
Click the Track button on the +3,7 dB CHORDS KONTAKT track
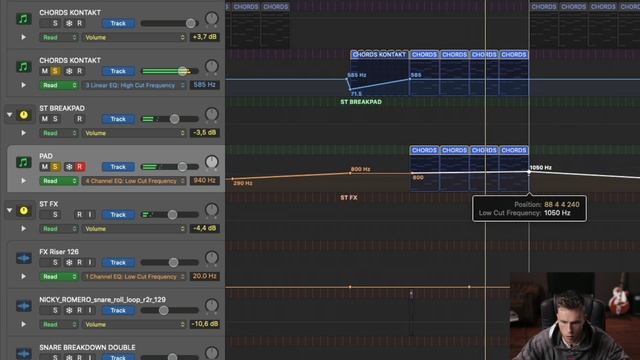coord(118,23)
